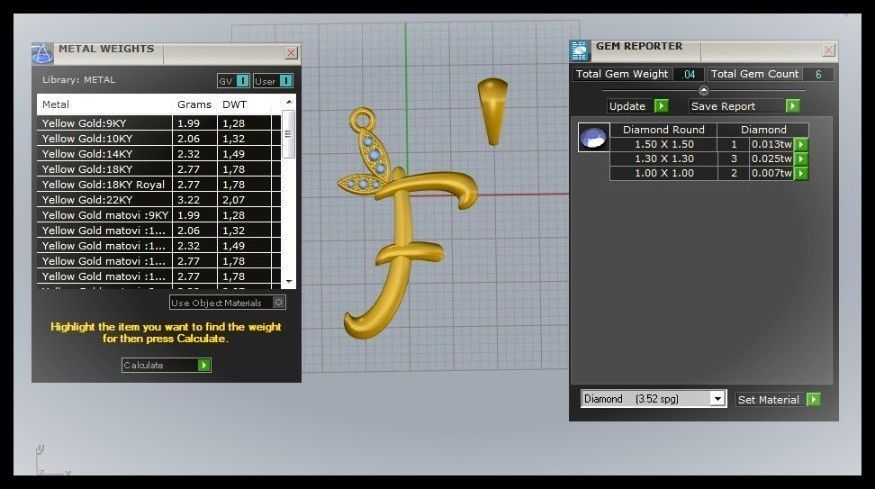Click the Diamond Round column header
This screenshot has width=875, height=489.
coord(664,130)
